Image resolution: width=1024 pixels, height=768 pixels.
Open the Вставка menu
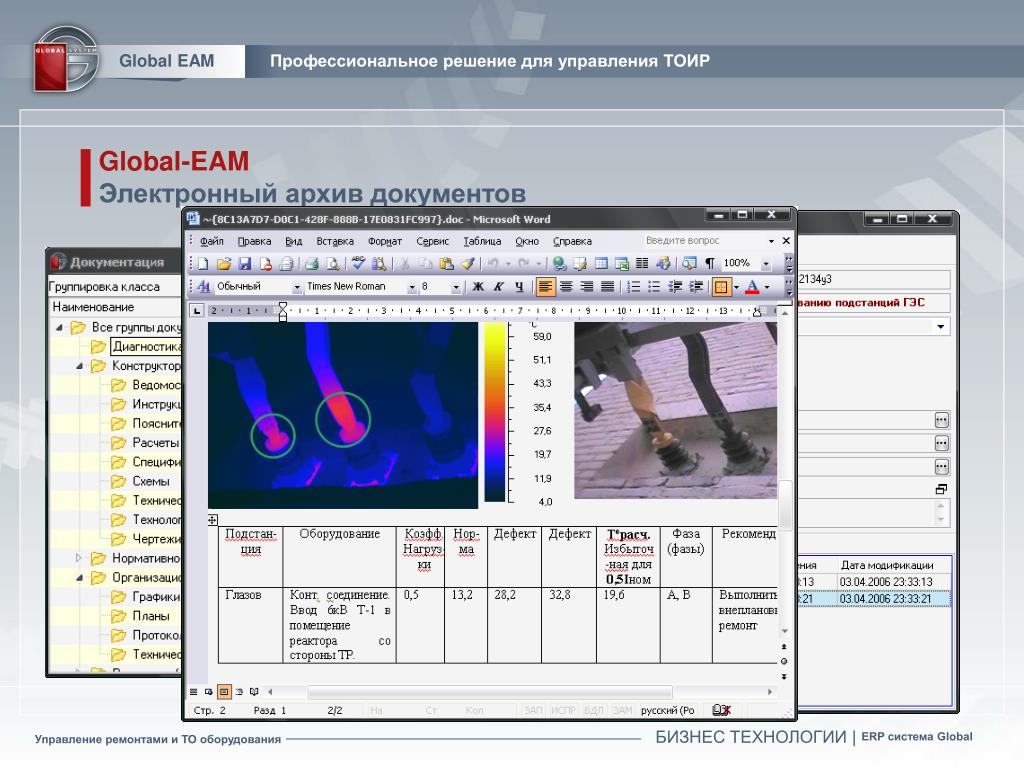tap(335, 241)
